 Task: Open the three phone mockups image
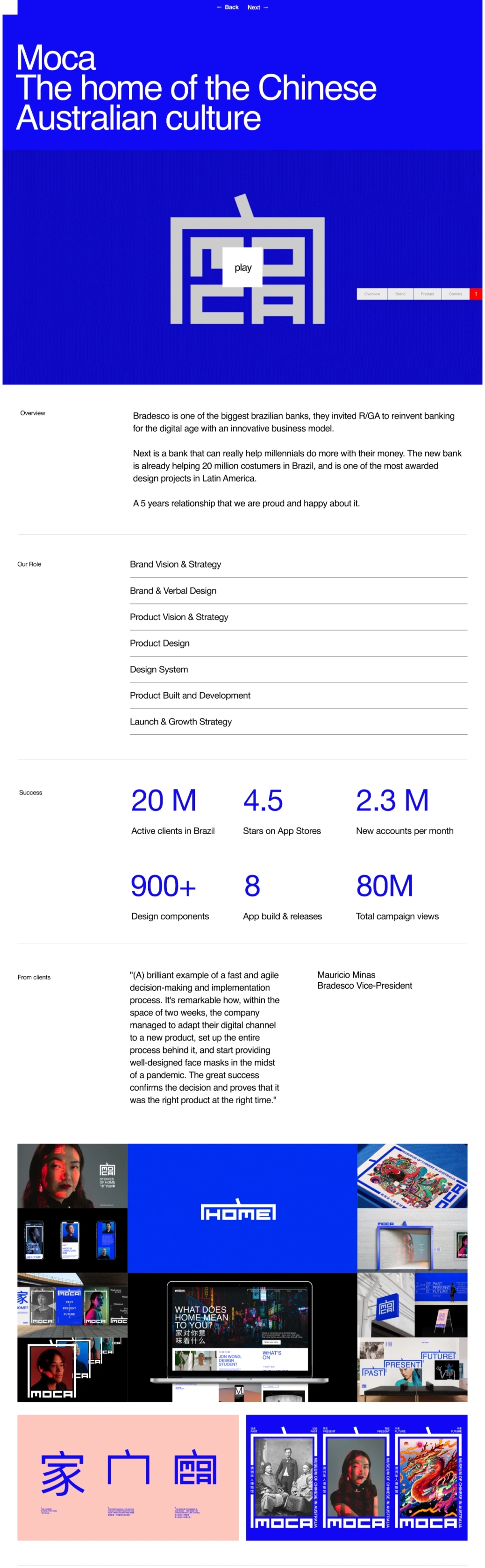click(x=72, y=1240)
